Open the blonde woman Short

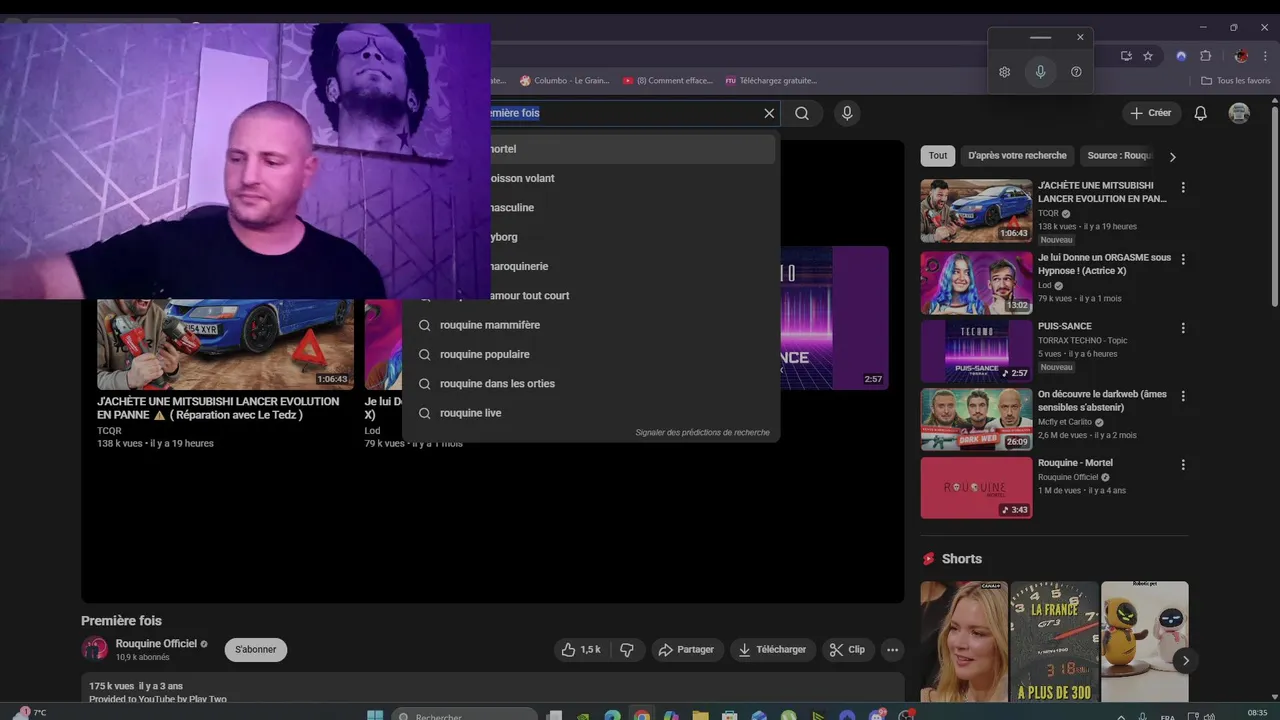coord(964,642)
